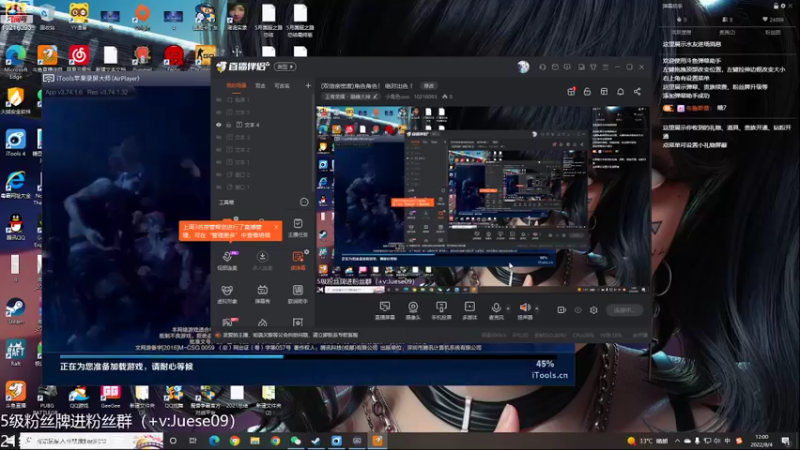Screen dimensions: 800x450
Task: Click the edit pencil next to category label
Action: (x=376, y=96)
